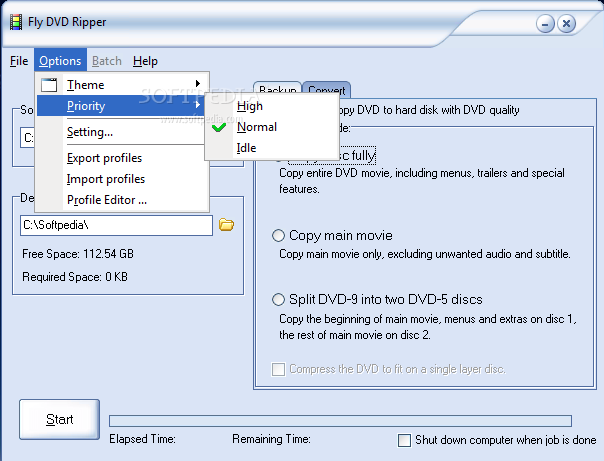Choose Import profiles

[123, 179]
